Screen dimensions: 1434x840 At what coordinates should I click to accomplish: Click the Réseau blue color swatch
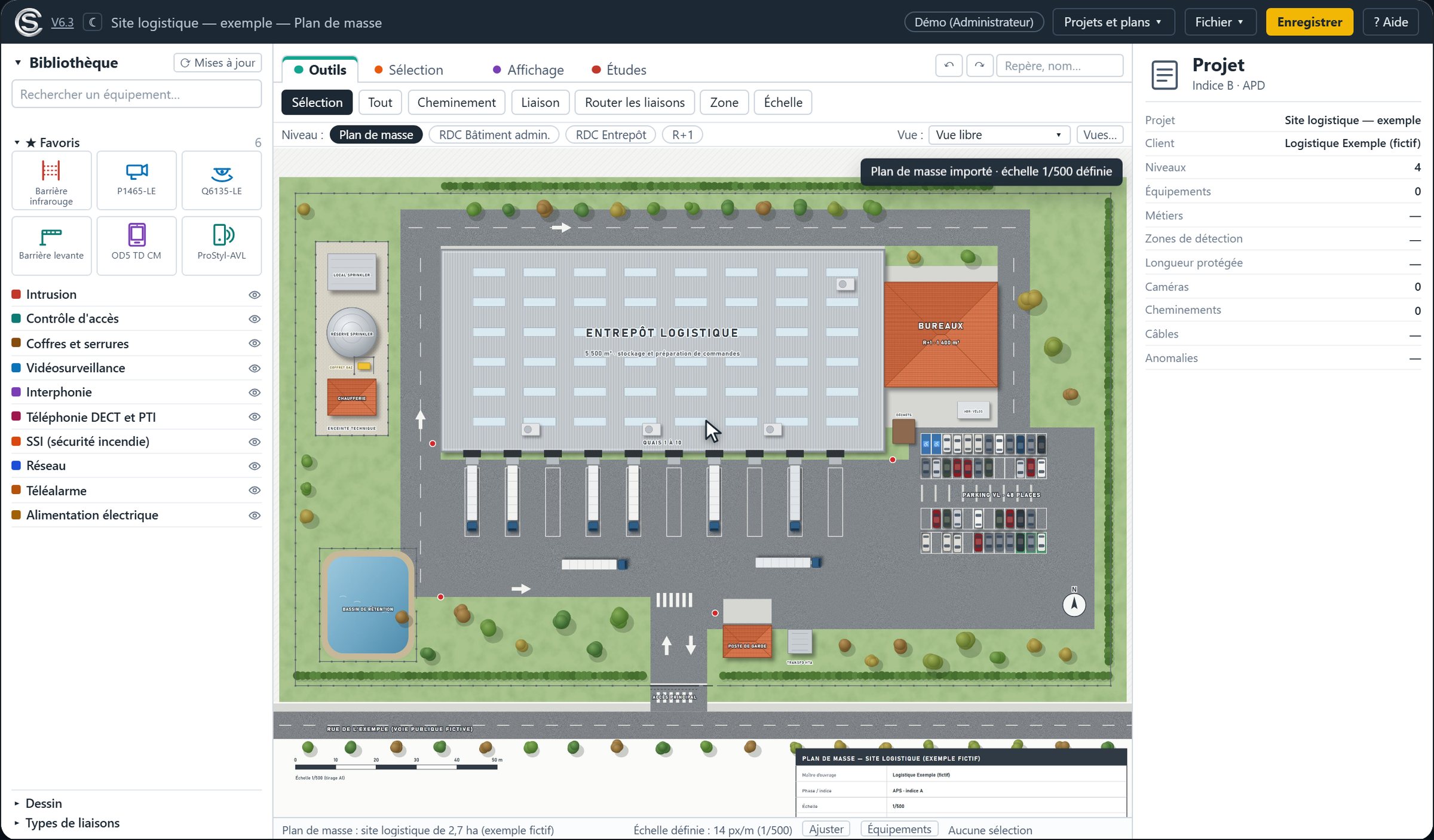pos(17,466)
